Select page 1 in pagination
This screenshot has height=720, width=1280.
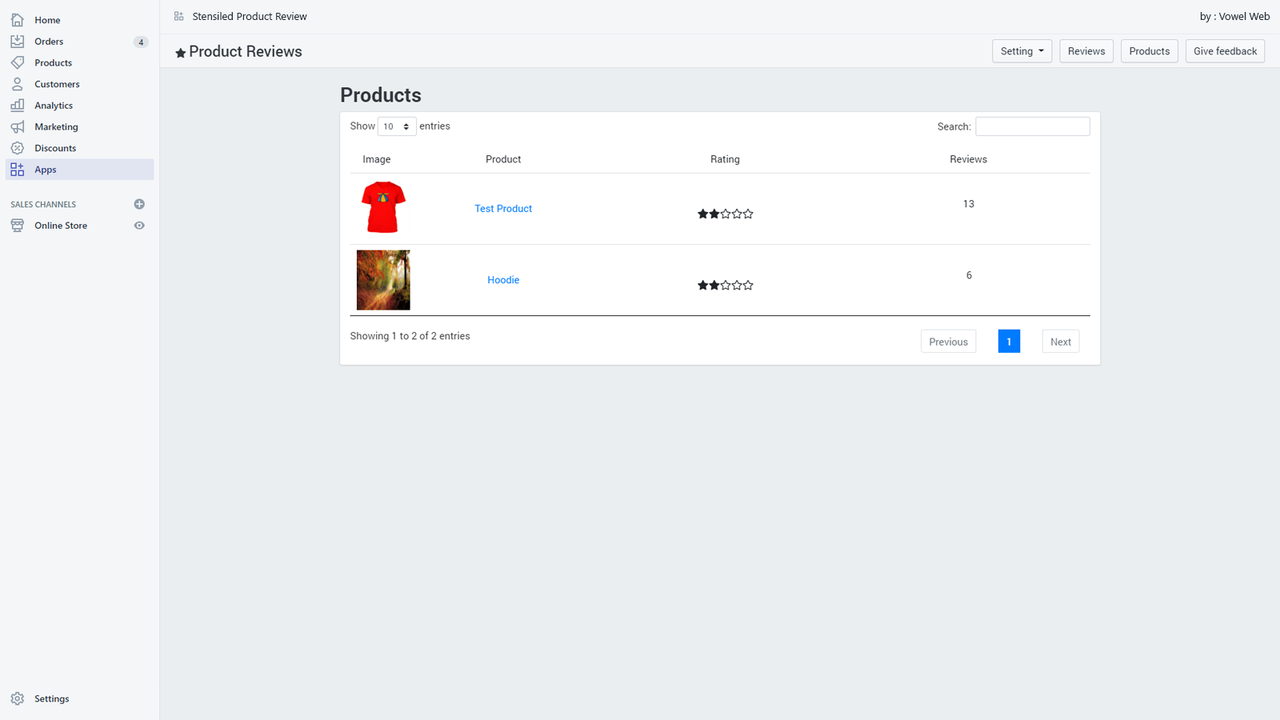pyautogui.click(x=1009, y=342)
